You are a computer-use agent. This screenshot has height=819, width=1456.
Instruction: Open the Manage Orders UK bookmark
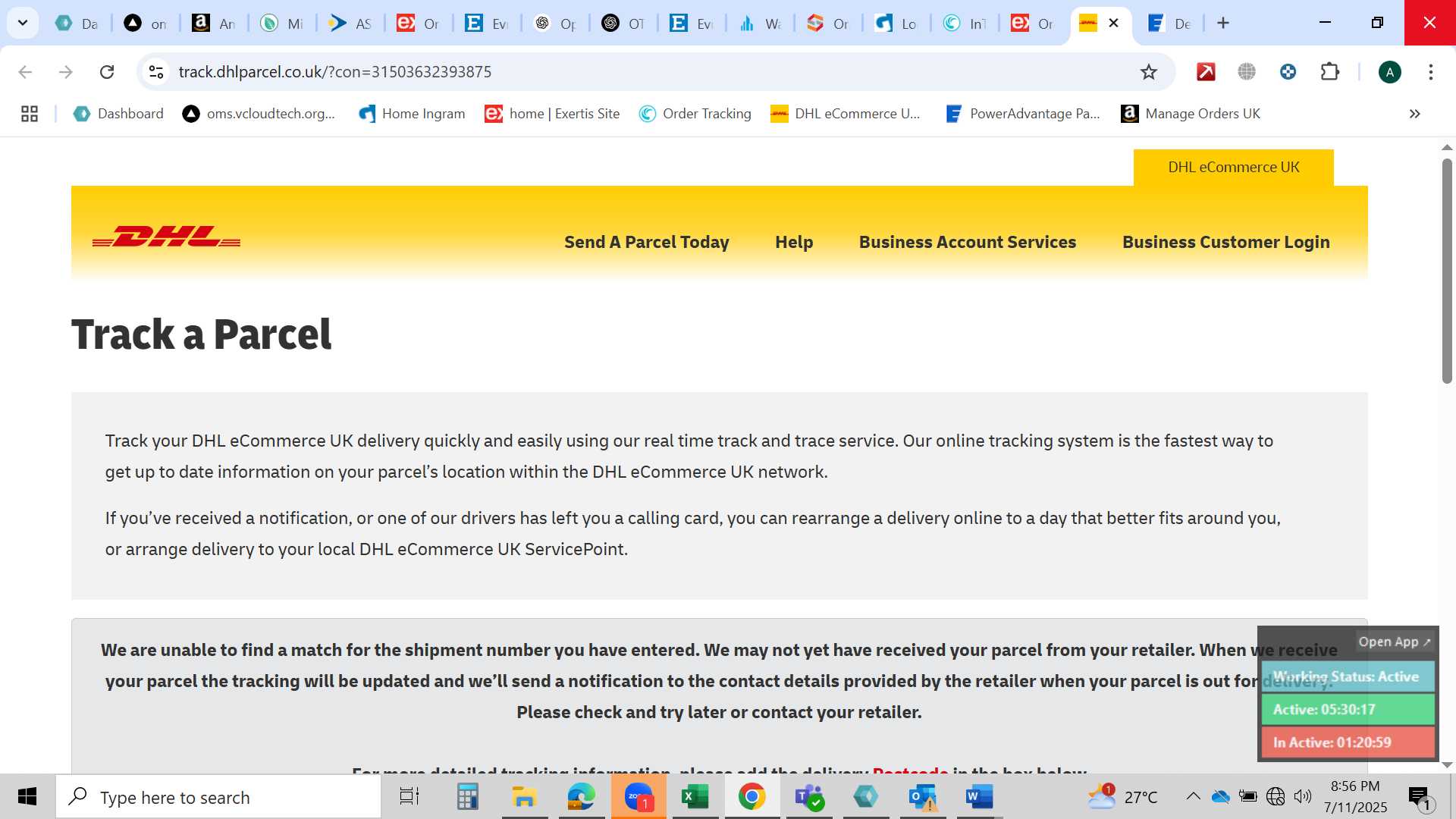coord(1191,114)
